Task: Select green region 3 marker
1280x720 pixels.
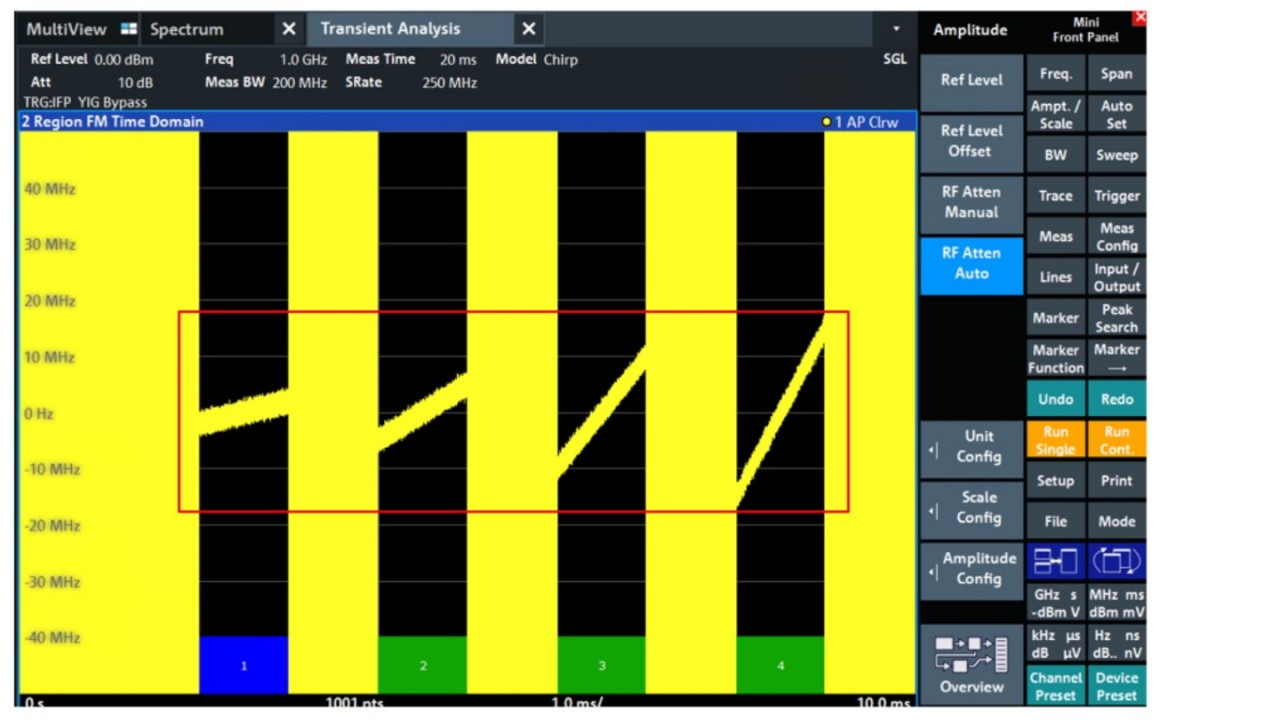Action: [602, 665]
